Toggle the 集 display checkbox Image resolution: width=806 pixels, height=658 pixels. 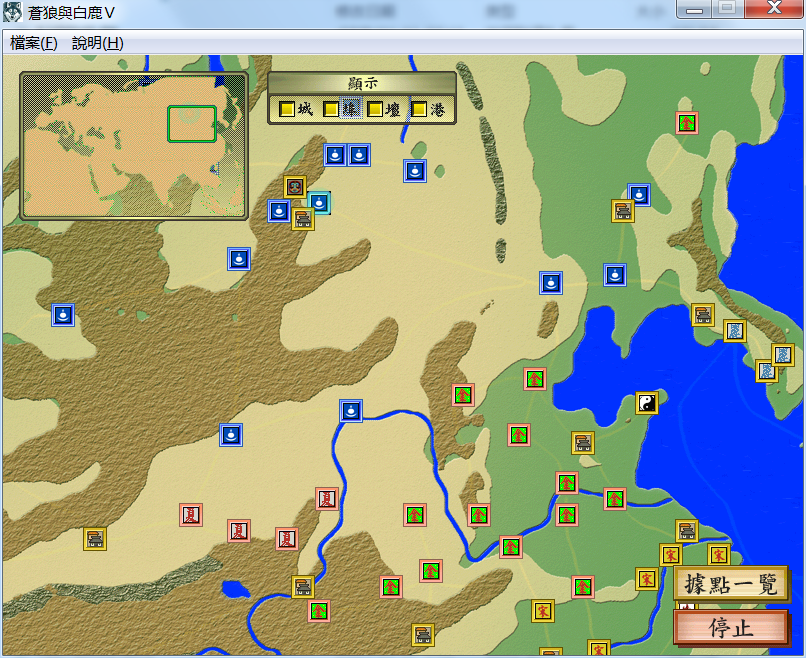coord(331,109)
